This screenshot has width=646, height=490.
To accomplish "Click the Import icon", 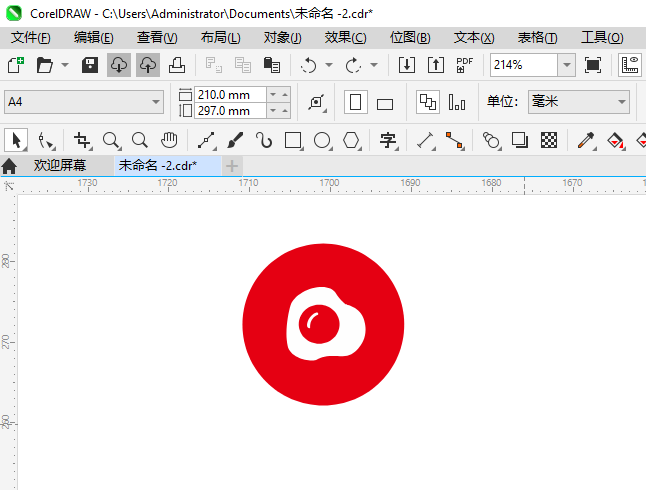I will point(407,65).
